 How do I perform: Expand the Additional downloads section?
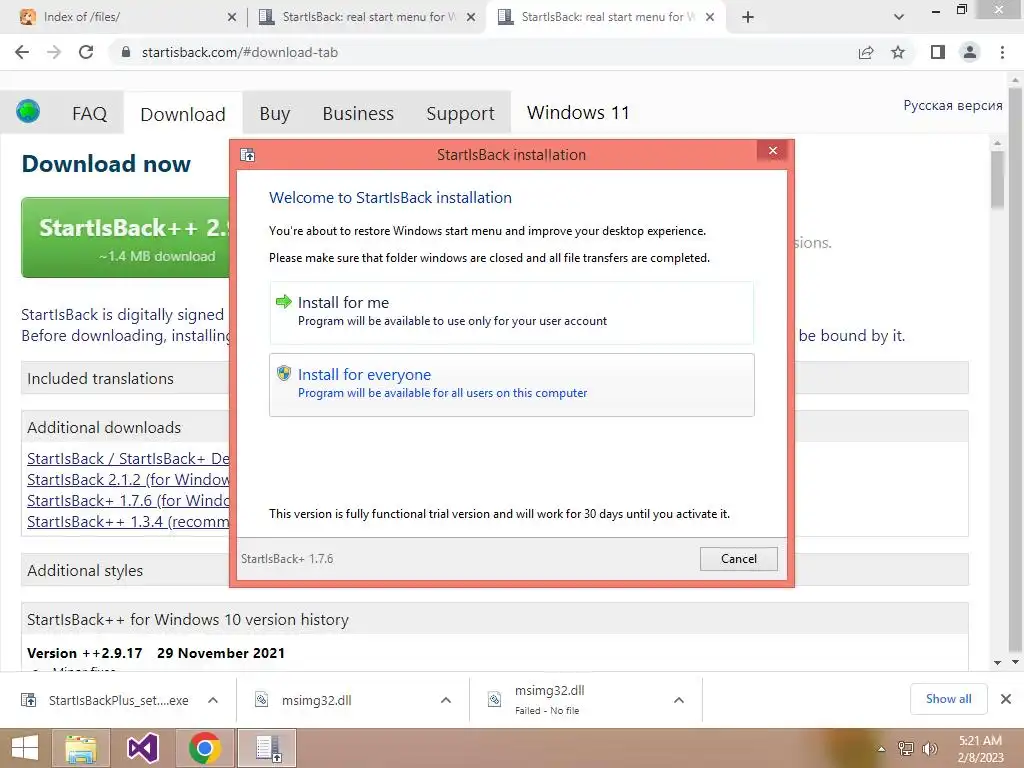click(125, 427)
